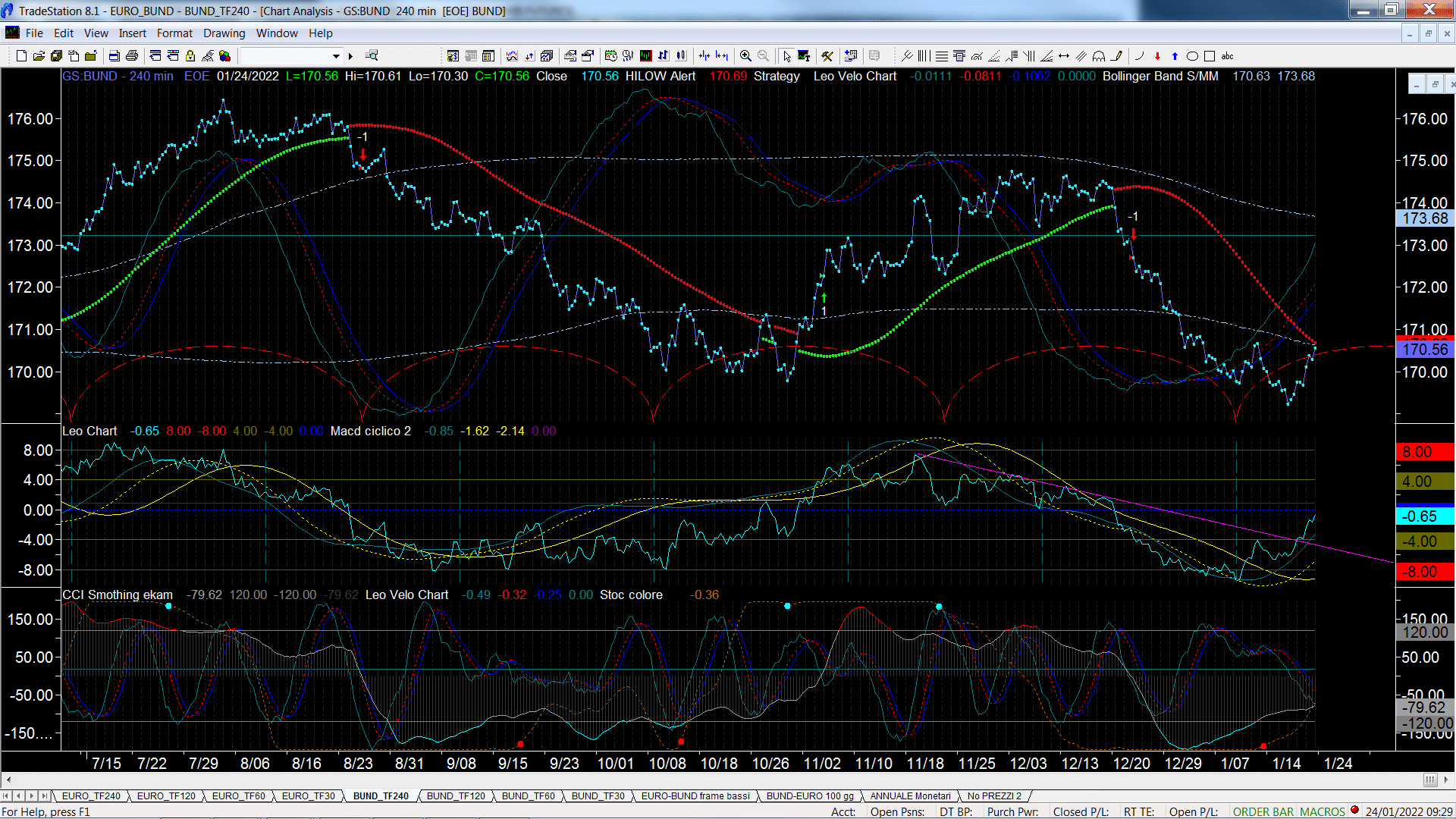Select the green bars on black chart style icon
Viewport: 1456px width, 819px height.
pyautogui.click(x=646, y=56)
